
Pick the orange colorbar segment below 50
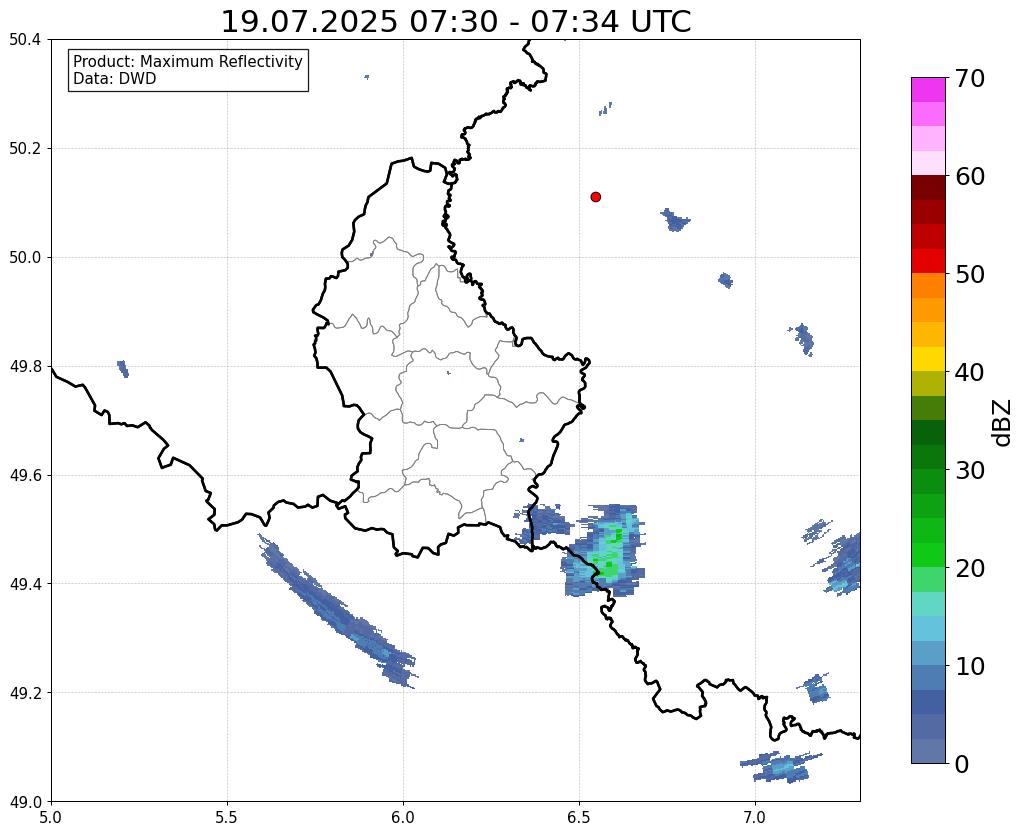(928, 285)
